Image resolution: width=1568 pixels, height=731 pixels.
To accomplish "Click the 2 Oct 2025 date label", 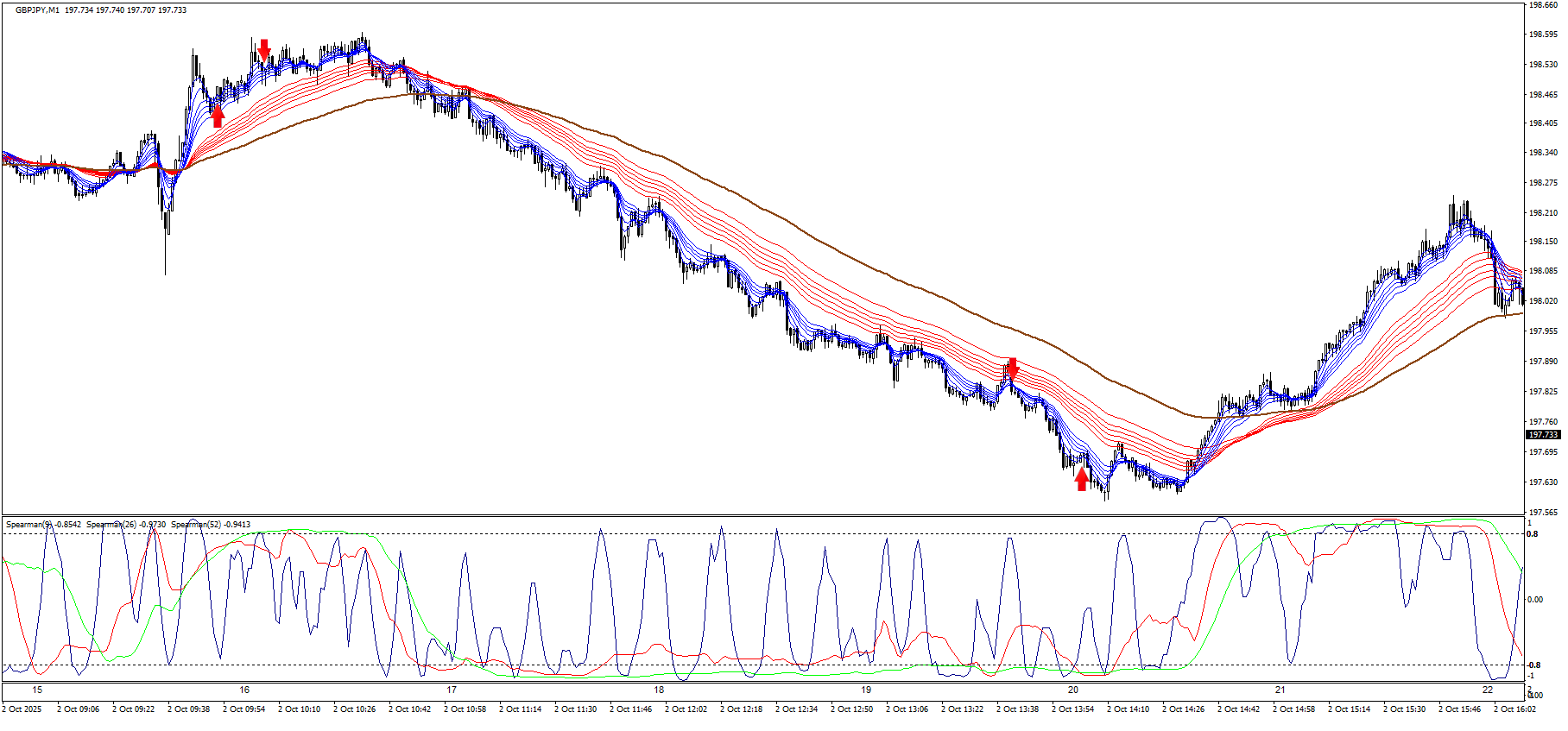I will point(22,709).
